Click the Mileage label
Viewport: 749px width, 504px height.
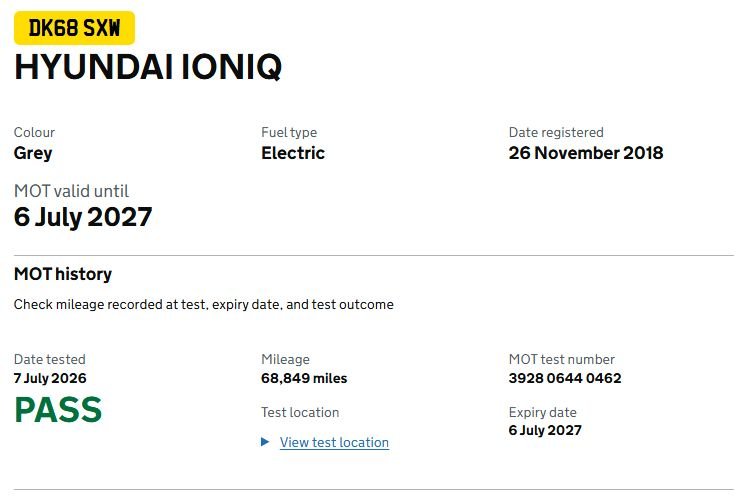point(285,359)
